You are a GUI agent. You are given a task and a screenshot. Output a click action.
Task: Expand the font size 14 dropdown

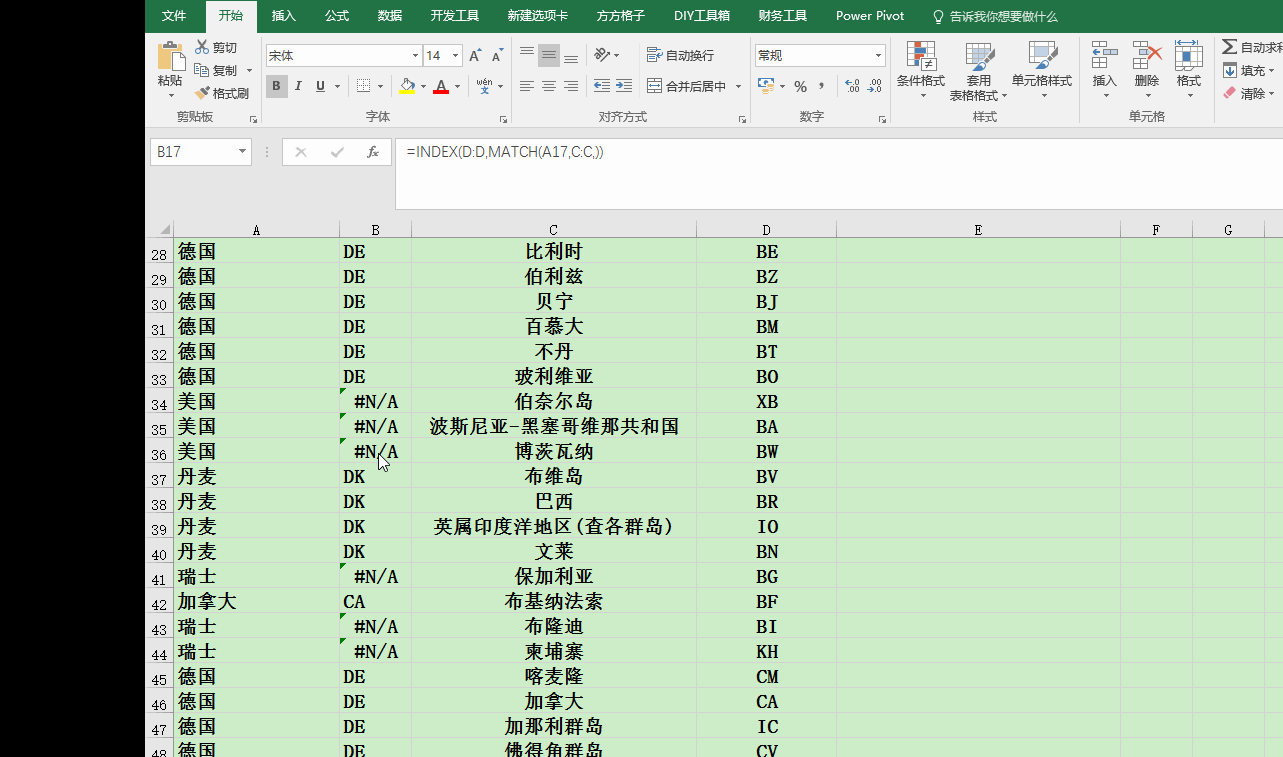[x=456, y=56]
